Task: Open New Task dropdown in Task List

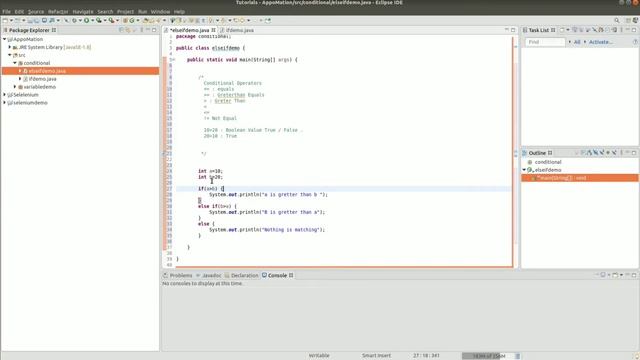Action: (x=568, y=30)
